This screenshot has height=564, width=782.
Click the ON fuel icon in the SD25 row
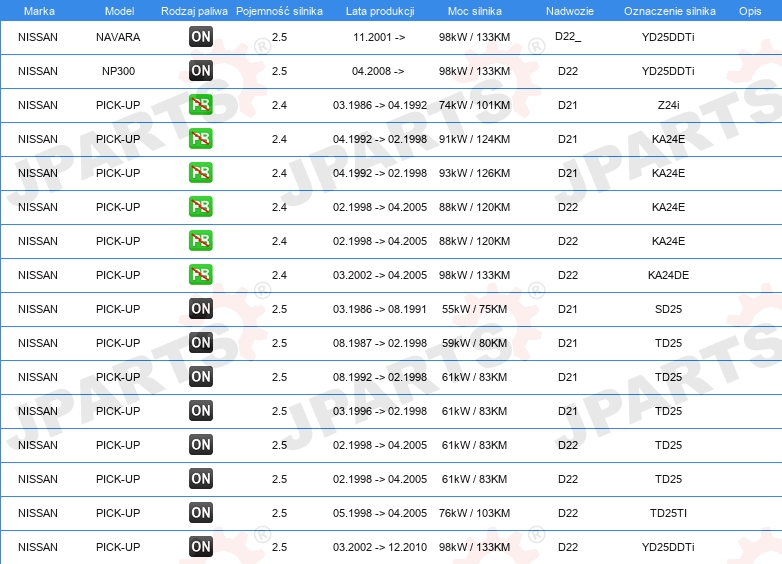tap(201, 308)
